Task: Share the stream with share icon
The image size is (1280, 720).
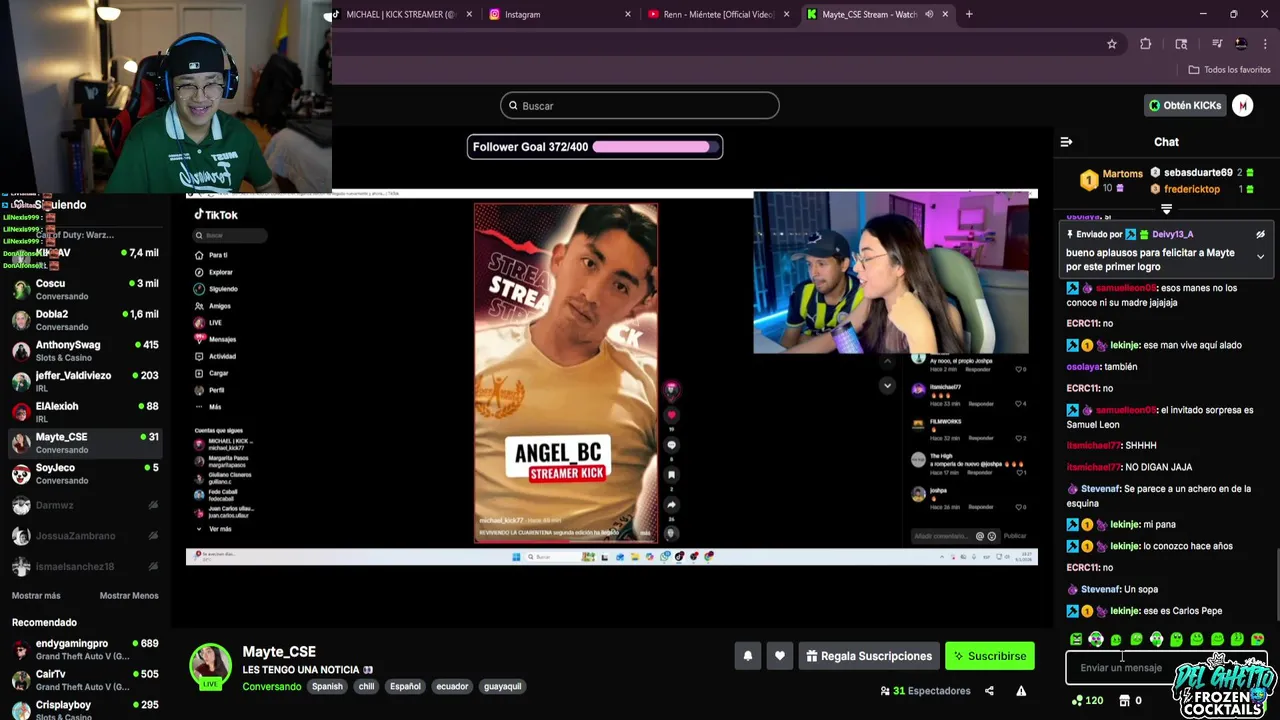Action: point(989,691)
